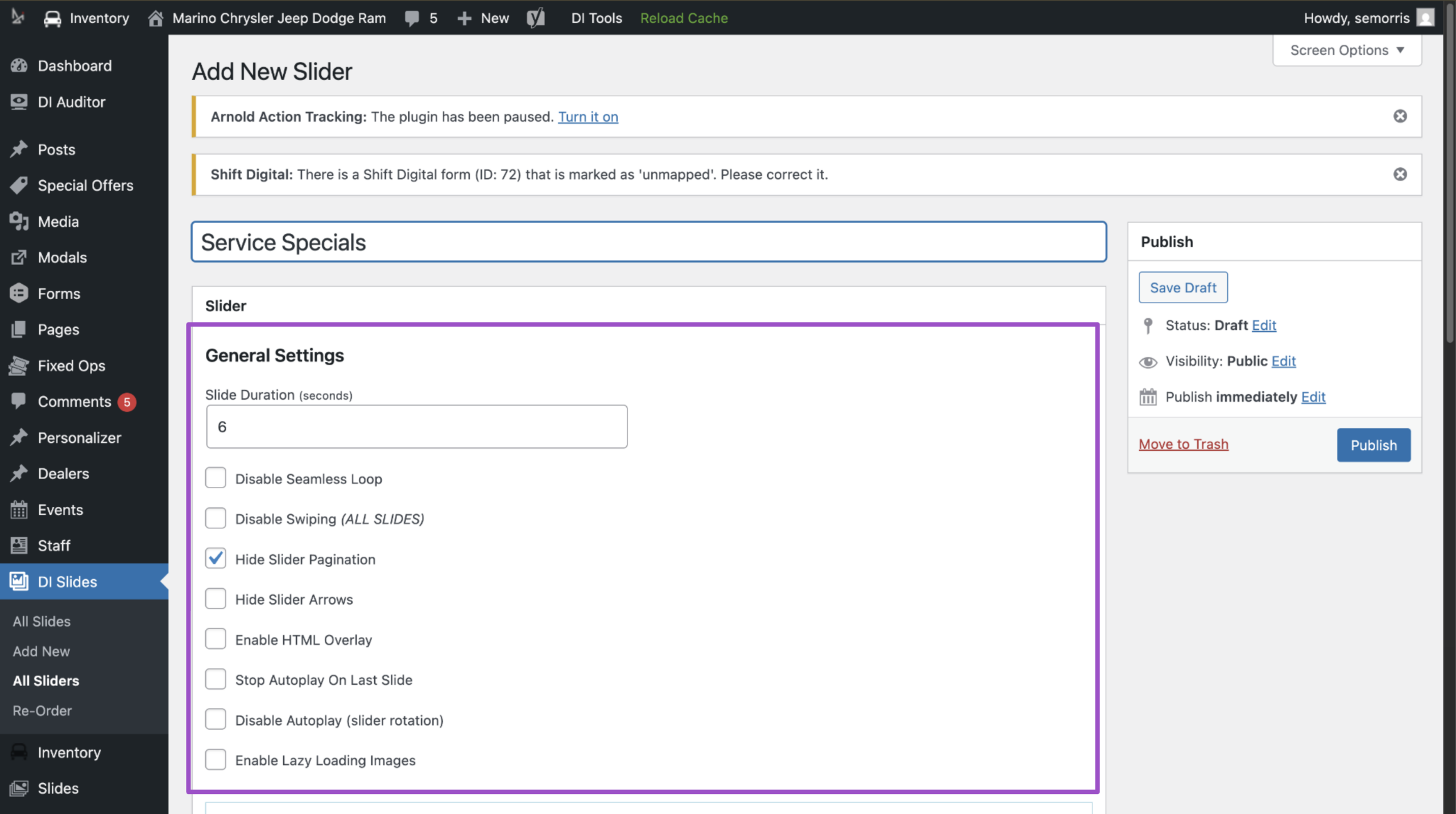Screen dimensions: 1456x814
Task: Click the Dealers pin icon
Action: tap(19, 473)
